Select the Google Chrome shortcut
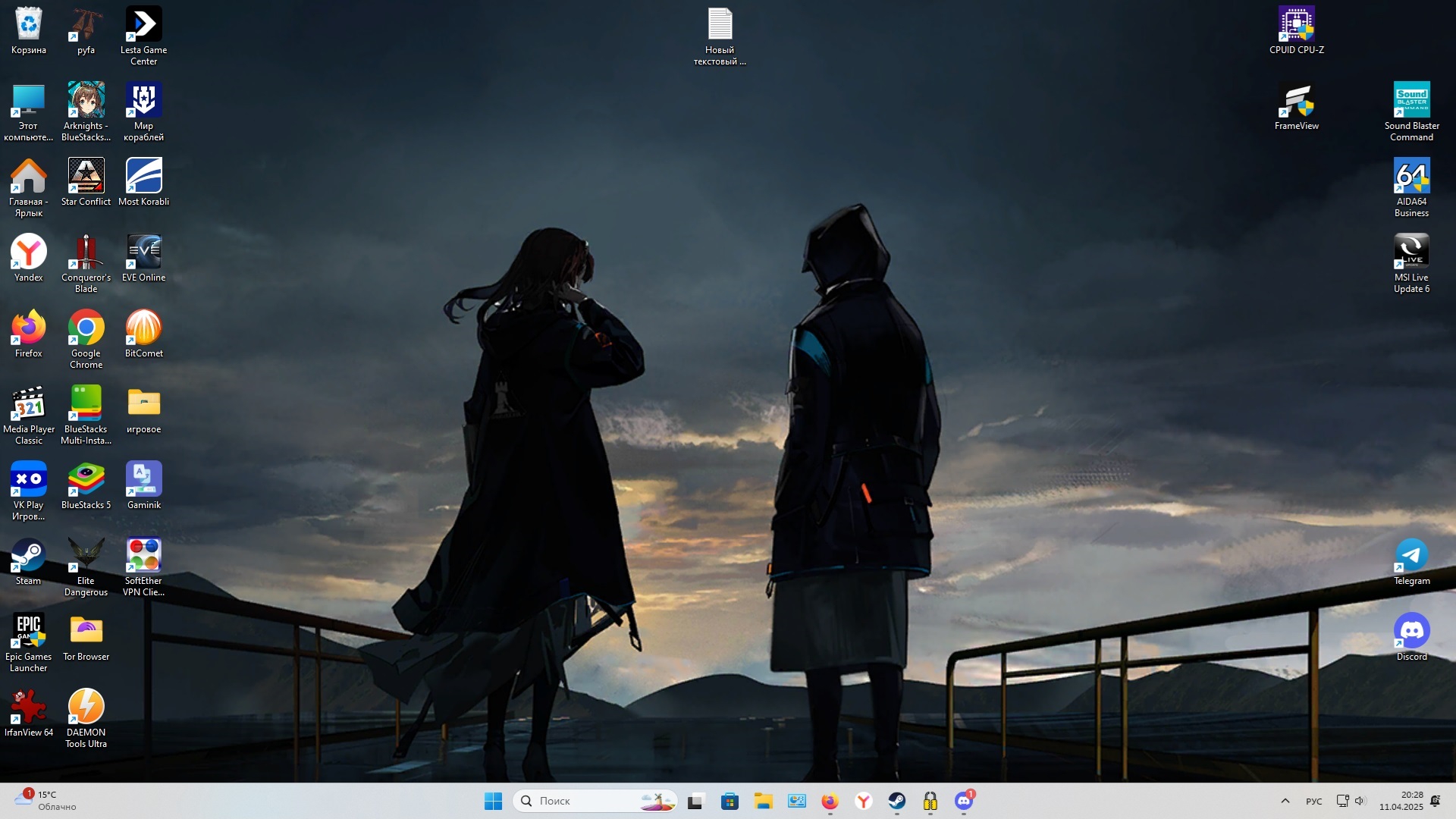Screen dimensions: 1456x819 pyautogui.click(x=86, y=340)
